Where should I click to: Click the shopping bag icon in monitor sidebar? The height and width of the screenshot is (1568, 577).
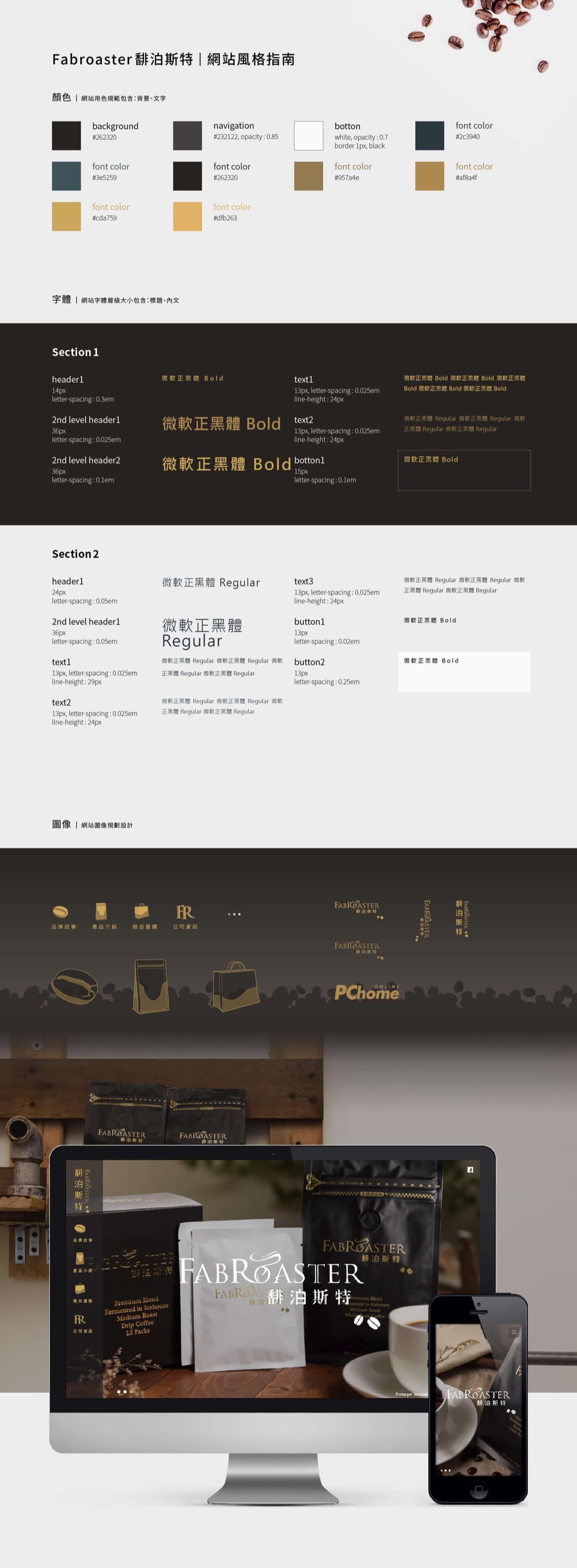coord(80,1289)
